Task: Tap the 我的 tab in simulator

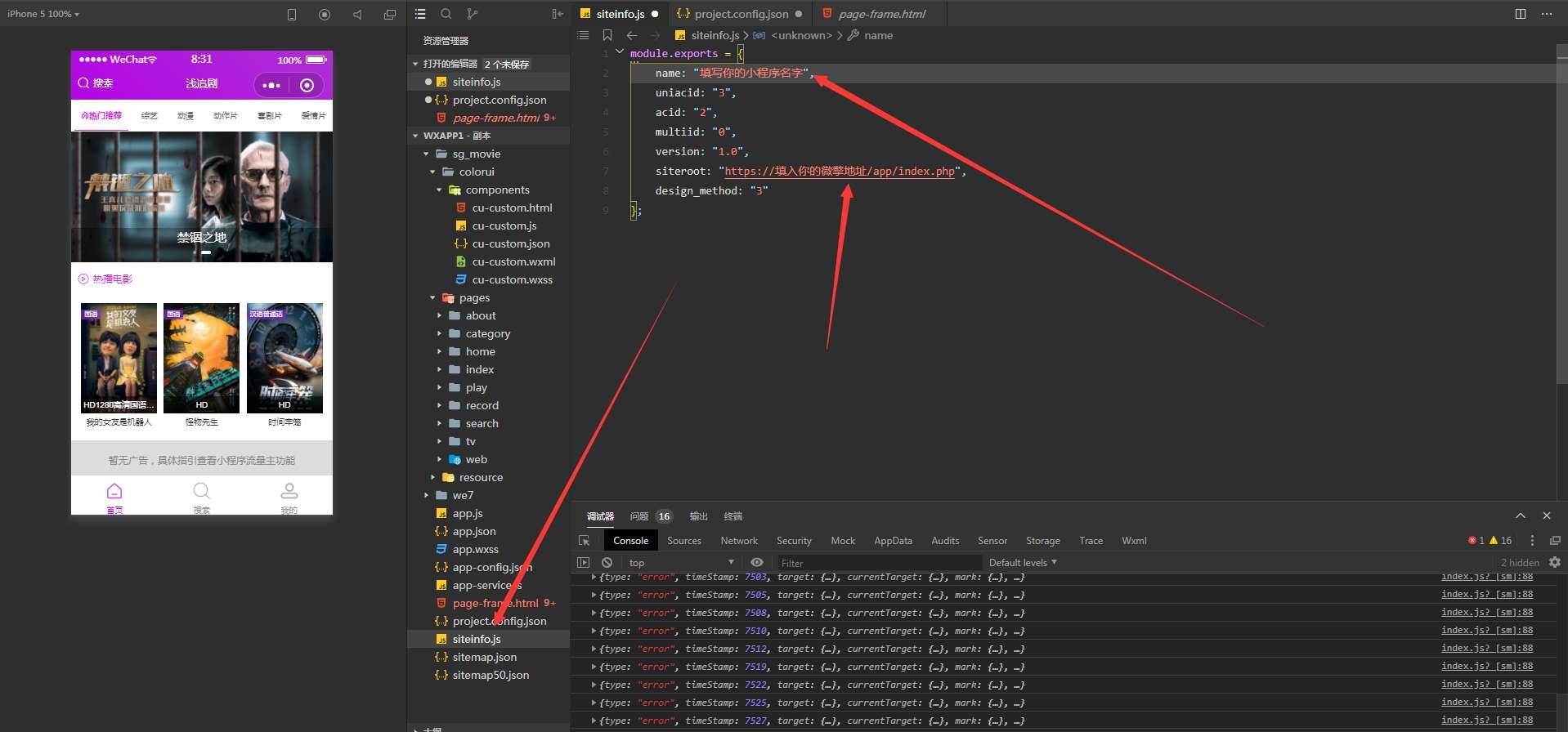Action: click(x=289, y=498)
